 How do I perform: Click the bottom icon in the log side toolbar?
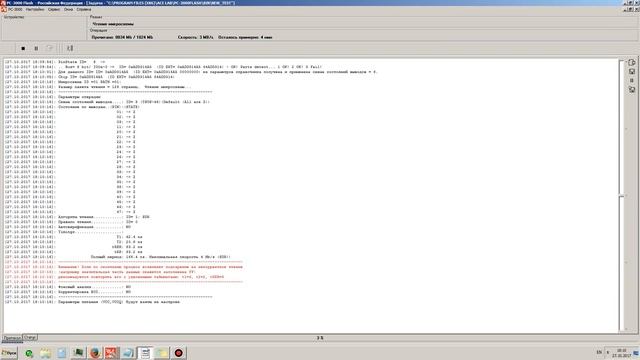click(x=631, y=89)
